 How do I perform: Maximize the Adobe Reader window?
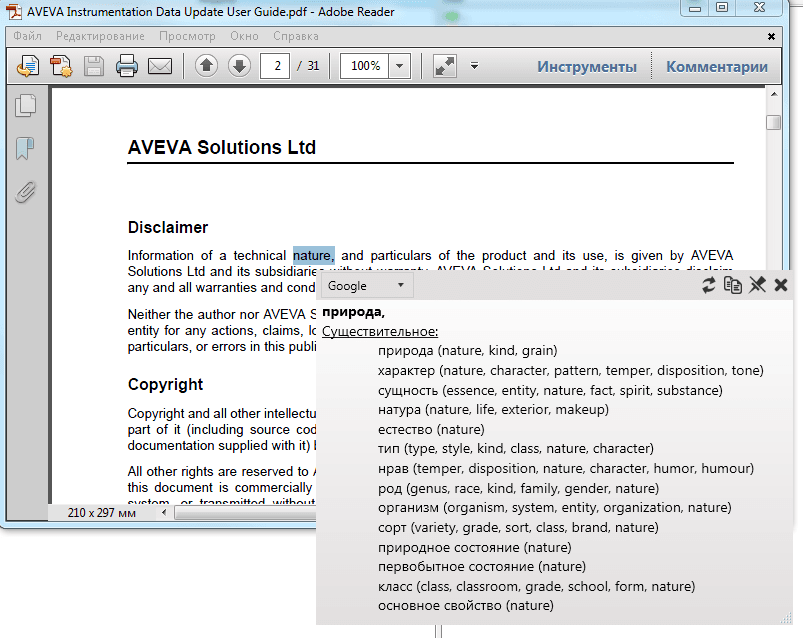(x=722, y=8)
